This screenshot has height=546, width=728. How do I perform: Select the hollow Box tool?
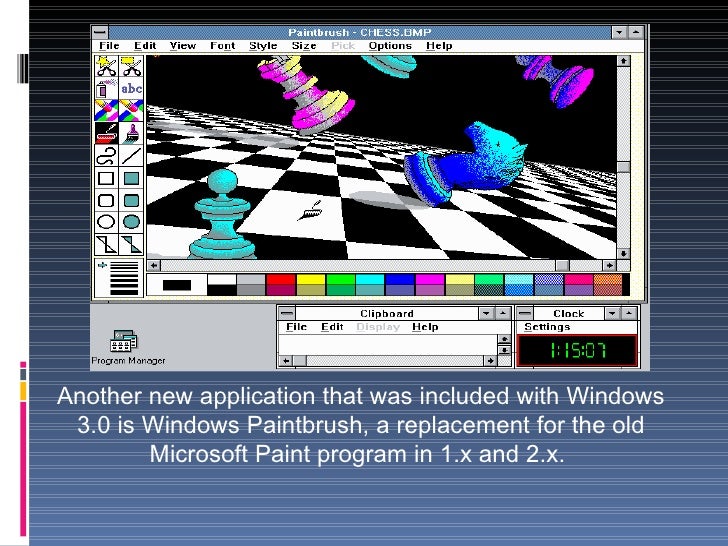[106, 178]
